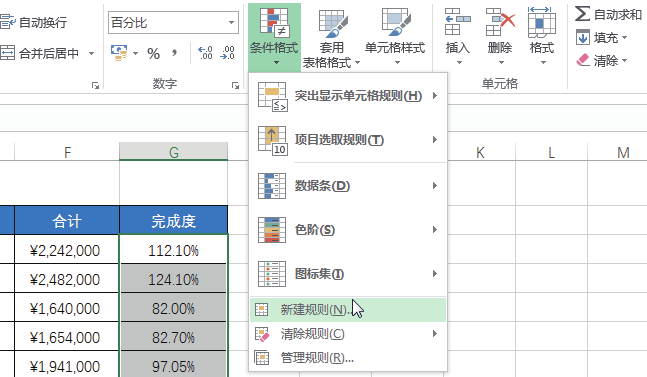Open the 条件格式 conditional formatting menu
Viewport: 647px width, 377px height.
point(274,37)
